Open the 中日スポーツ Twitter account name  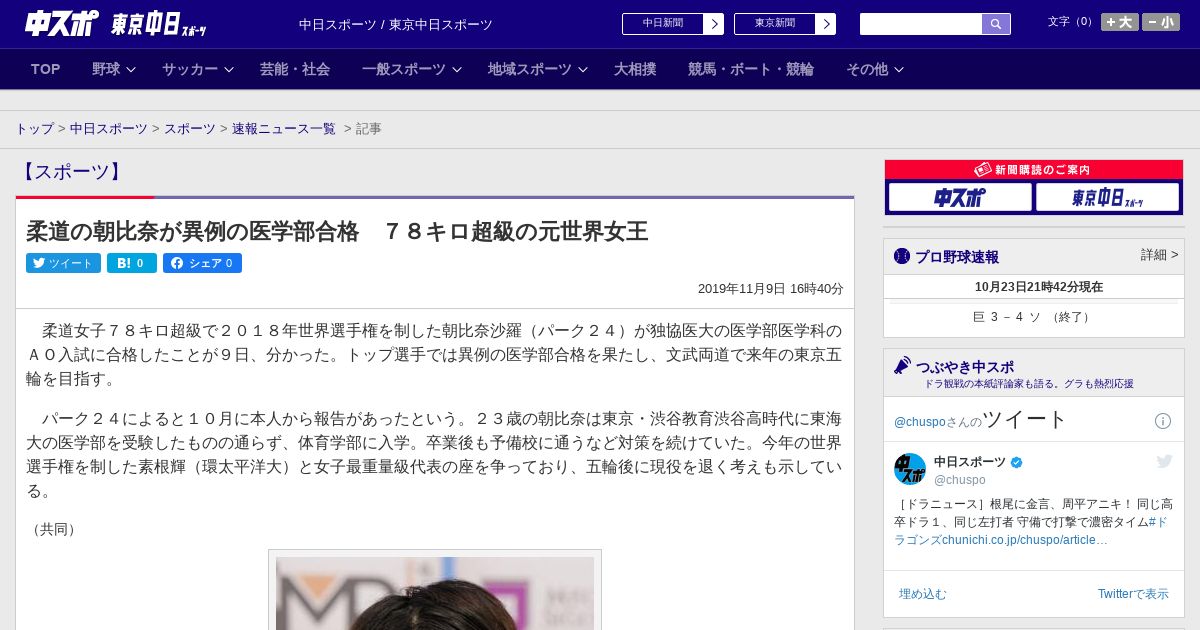pos(970,462)
